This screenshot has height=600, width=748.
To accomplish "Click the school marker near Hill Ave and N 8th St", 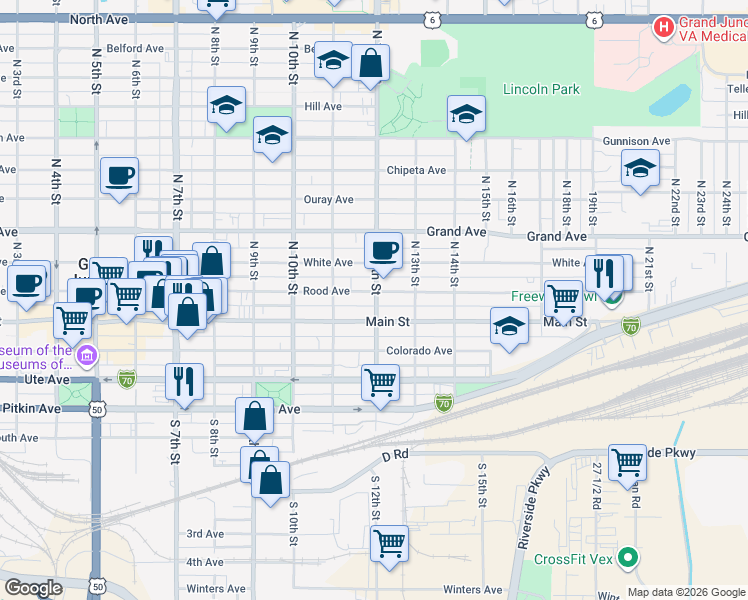I will point(226,106).
